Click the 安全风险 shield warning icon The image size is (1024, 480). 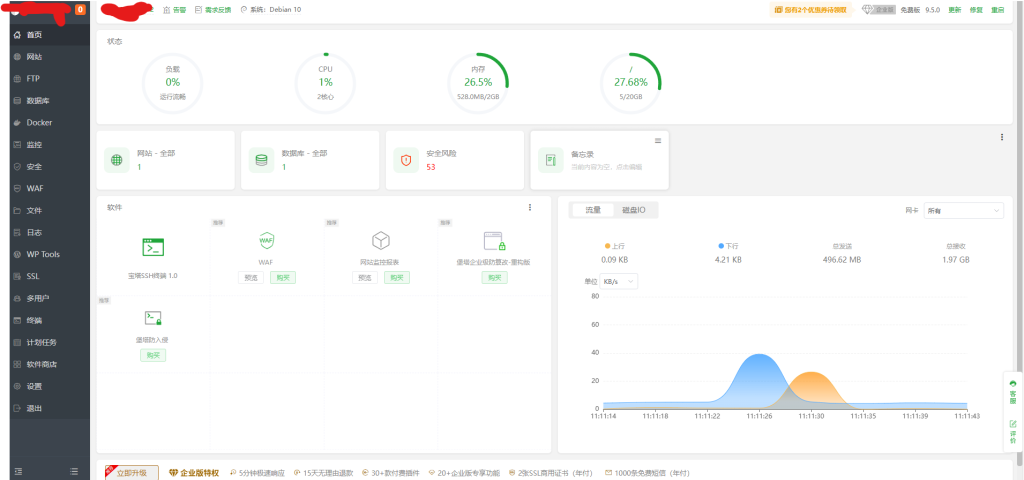coord(406,159)
